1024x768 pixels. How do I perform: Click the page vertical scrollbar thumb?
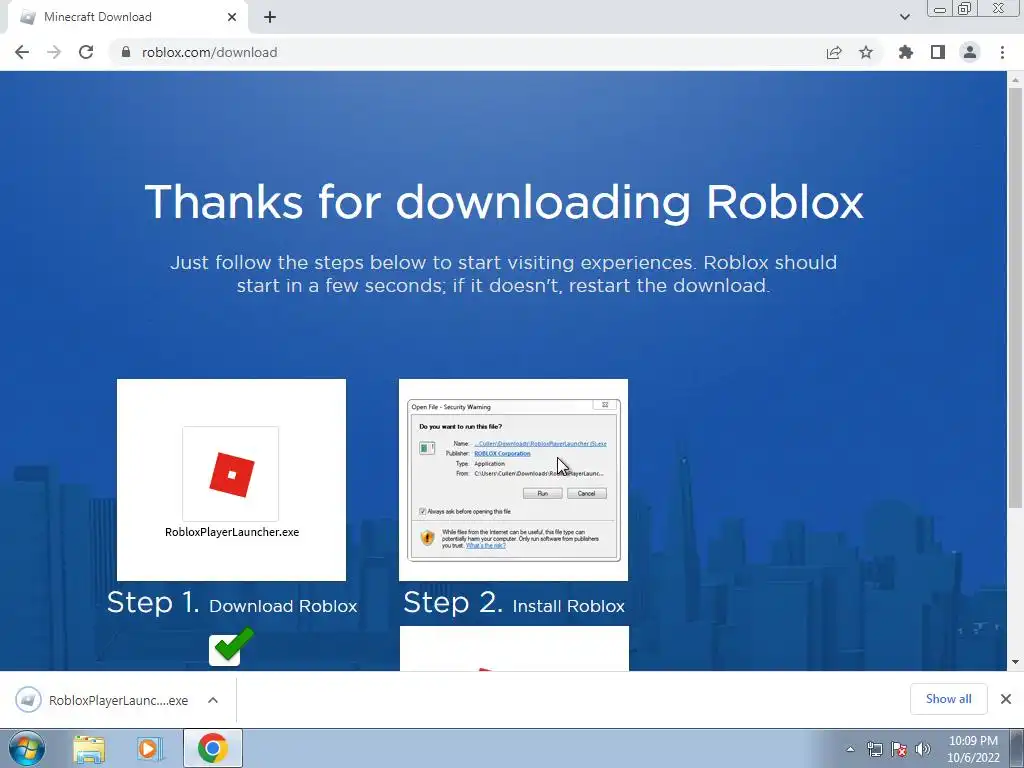[x=1015, y=297]
